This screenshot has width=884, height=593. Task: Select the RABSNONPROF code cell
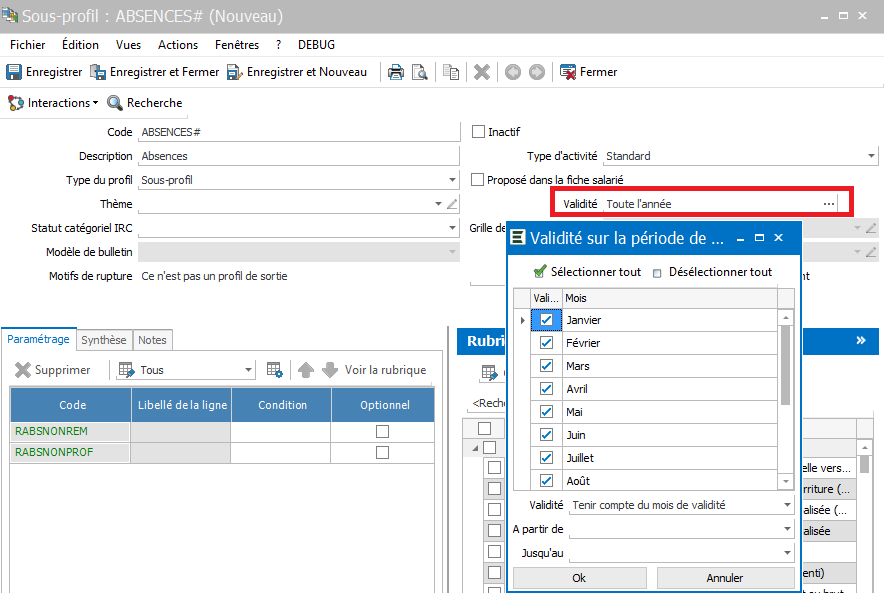click(x=70, y=452)
